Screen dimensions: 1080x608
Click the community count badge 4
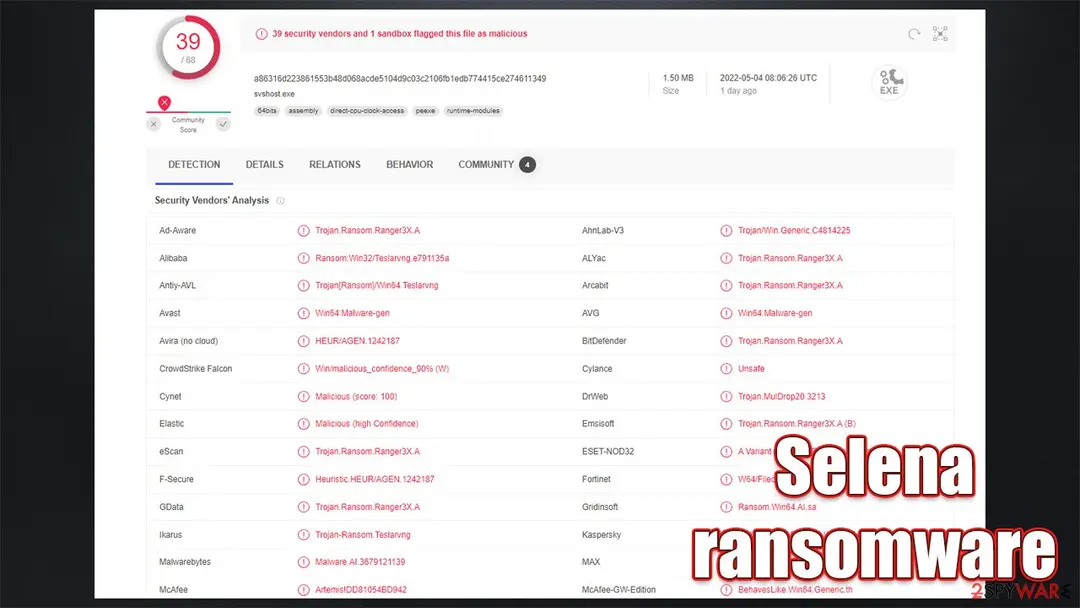pos(528,165)
